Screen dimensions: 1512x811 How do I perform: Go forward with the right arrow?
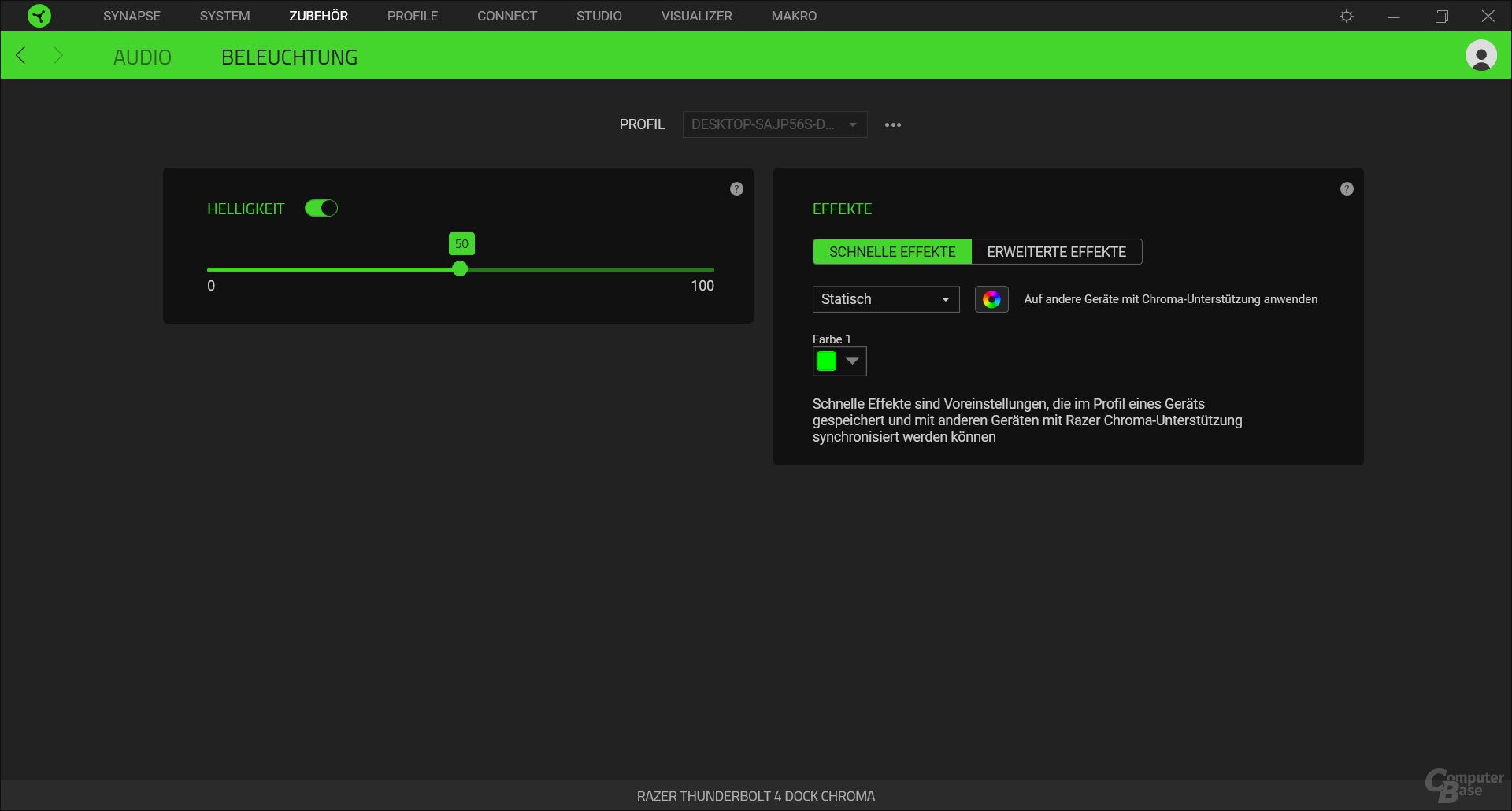pos(57,55)
